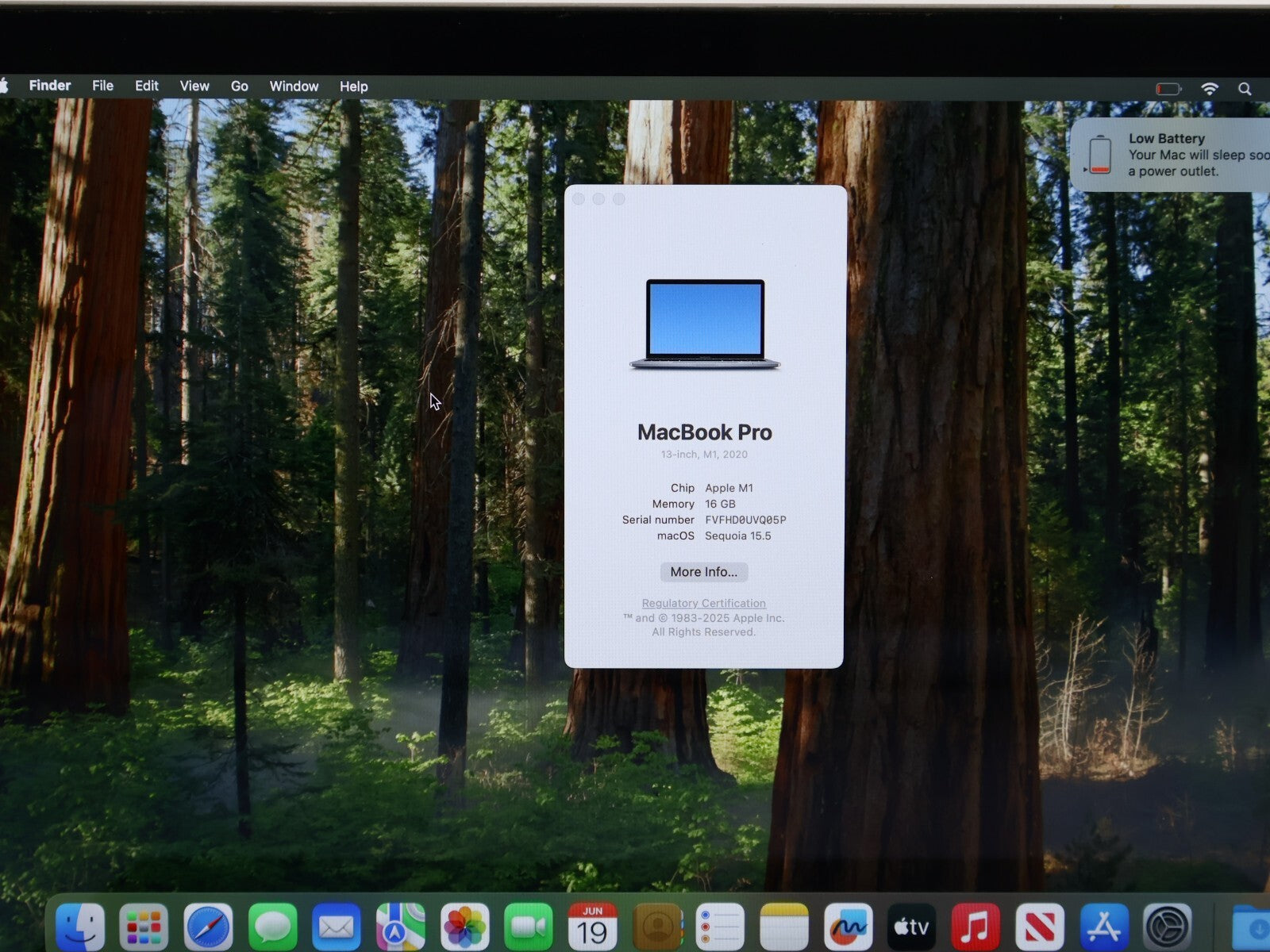Image resolution: width=1270 pixels, height=952 pixels.
Task: Open the View menu
Action: pyautogui.click(x=194, y=86)
